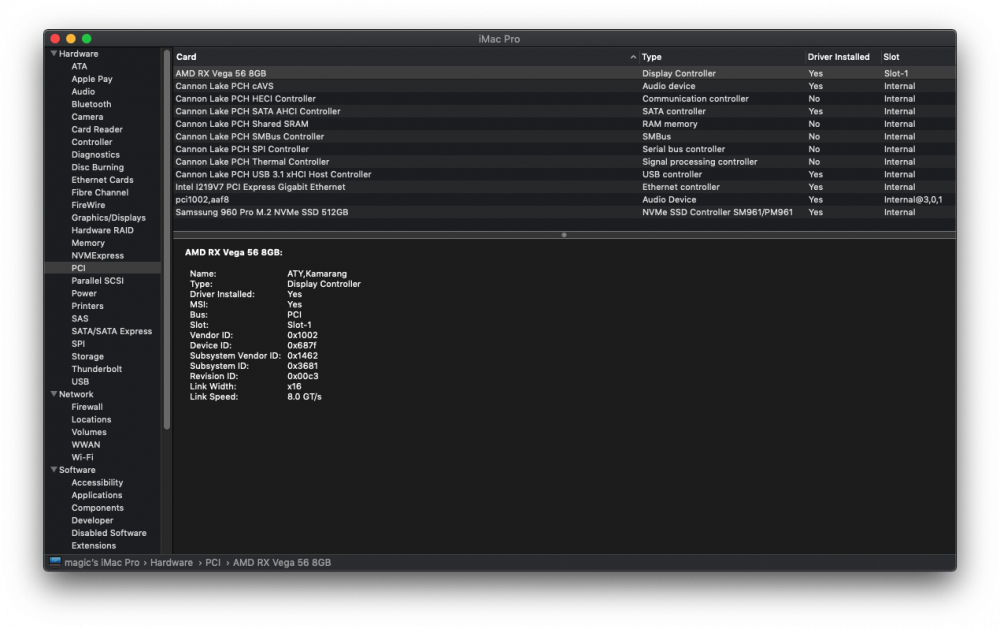Select Locations under Network
1000x629 pixels.
[91, 419]
